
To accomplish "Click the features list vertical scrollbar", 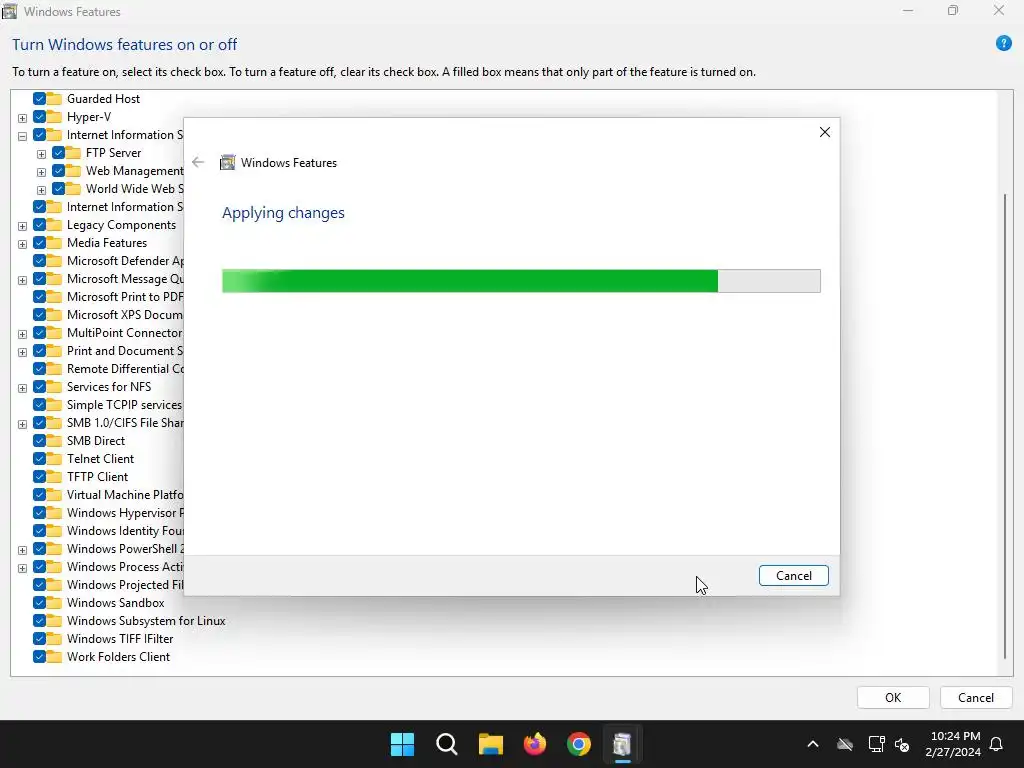I will point(1005,426).
